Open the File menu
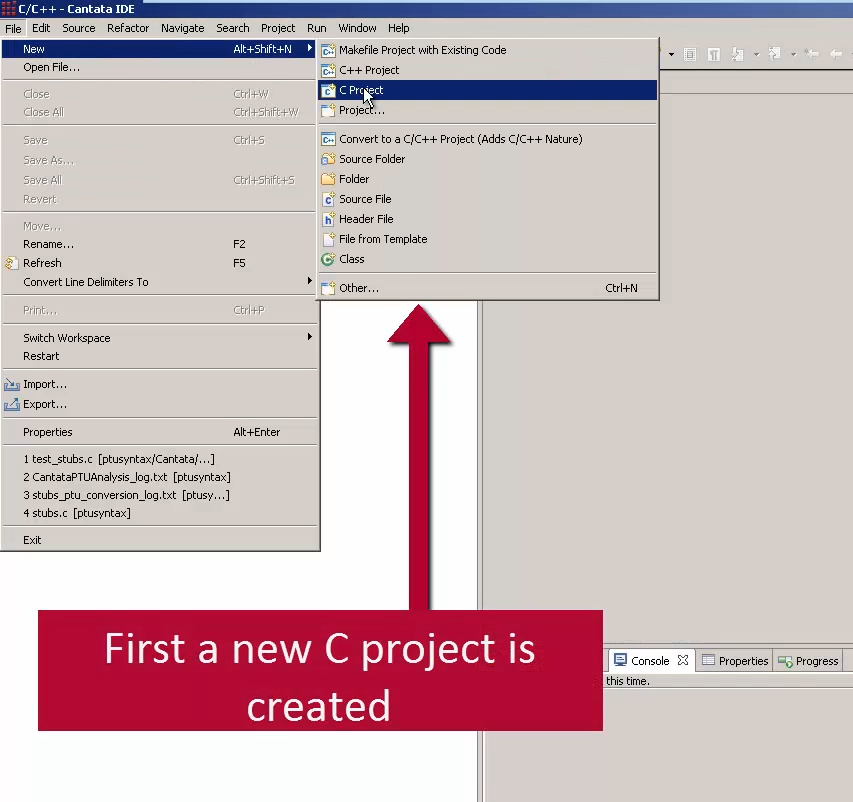853x802 pixels. point(13,28)
